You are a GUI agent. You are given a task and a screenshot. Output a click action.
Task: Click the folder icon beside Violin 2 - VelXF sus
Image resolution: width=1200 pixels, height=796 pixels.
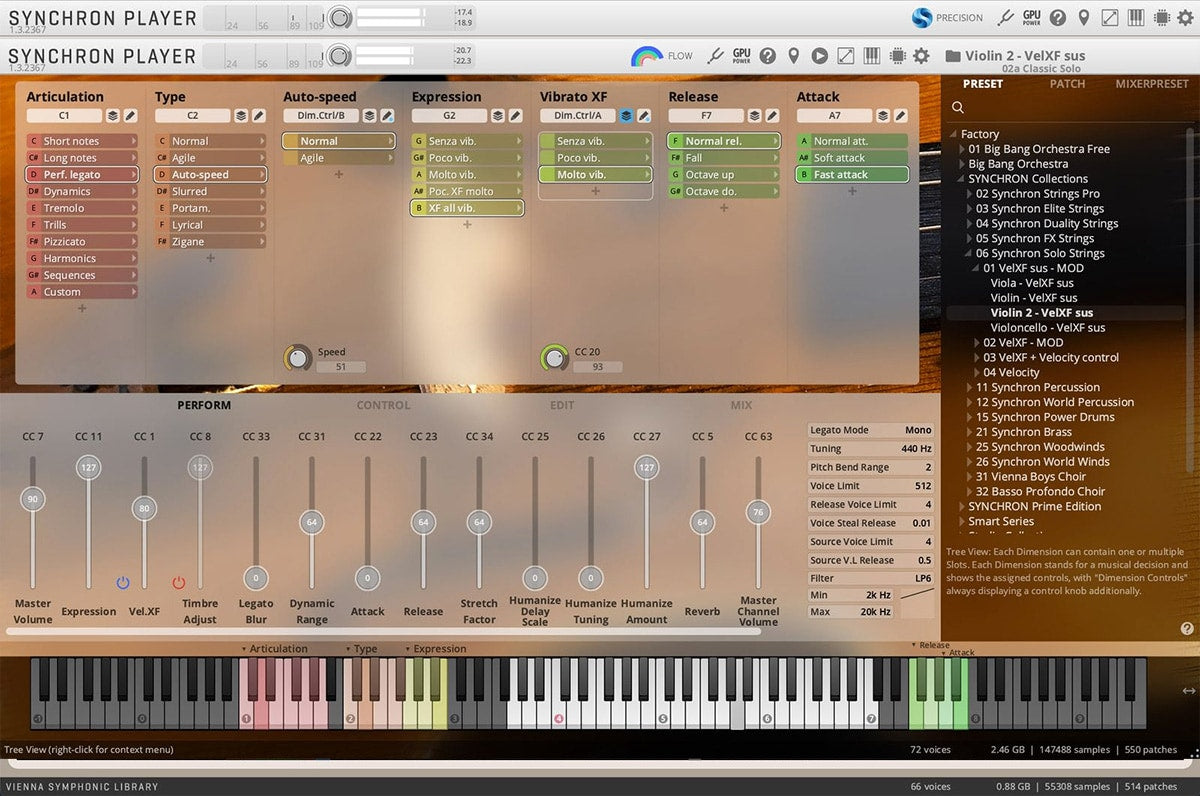[953, 56]
